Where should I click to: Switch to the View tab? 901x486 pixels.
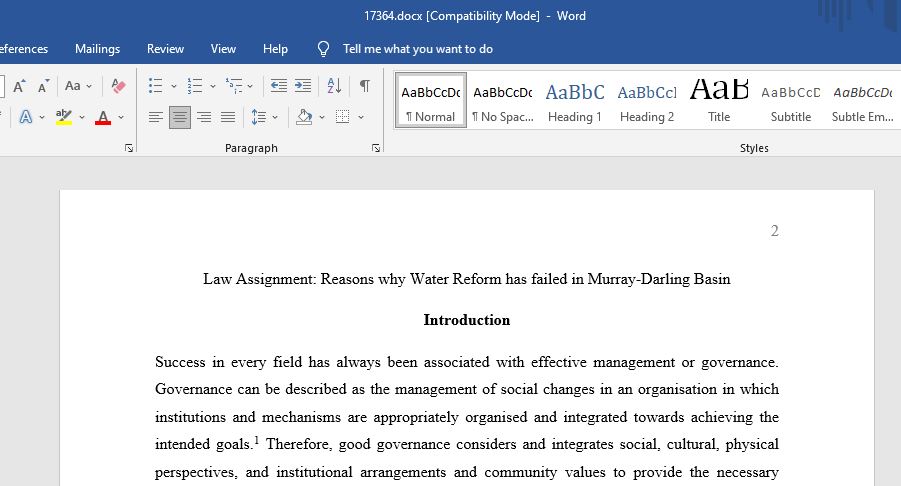tap(223, 49)
